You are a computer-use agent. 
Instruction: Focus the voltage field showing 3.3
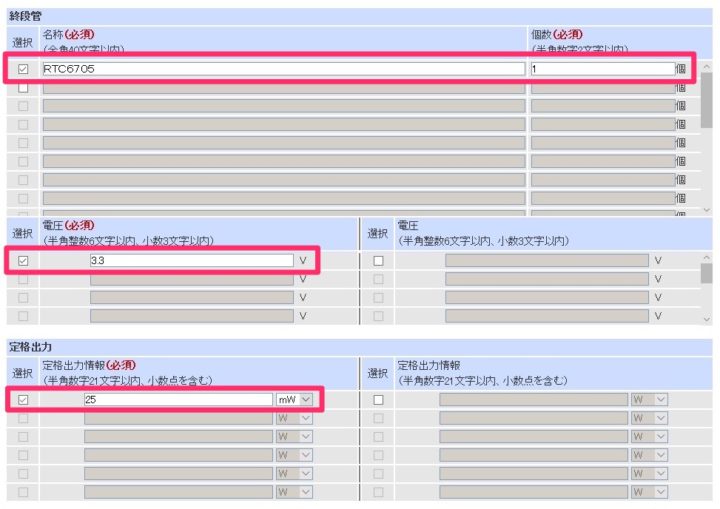pyautogui.click(x=191, y=260)
